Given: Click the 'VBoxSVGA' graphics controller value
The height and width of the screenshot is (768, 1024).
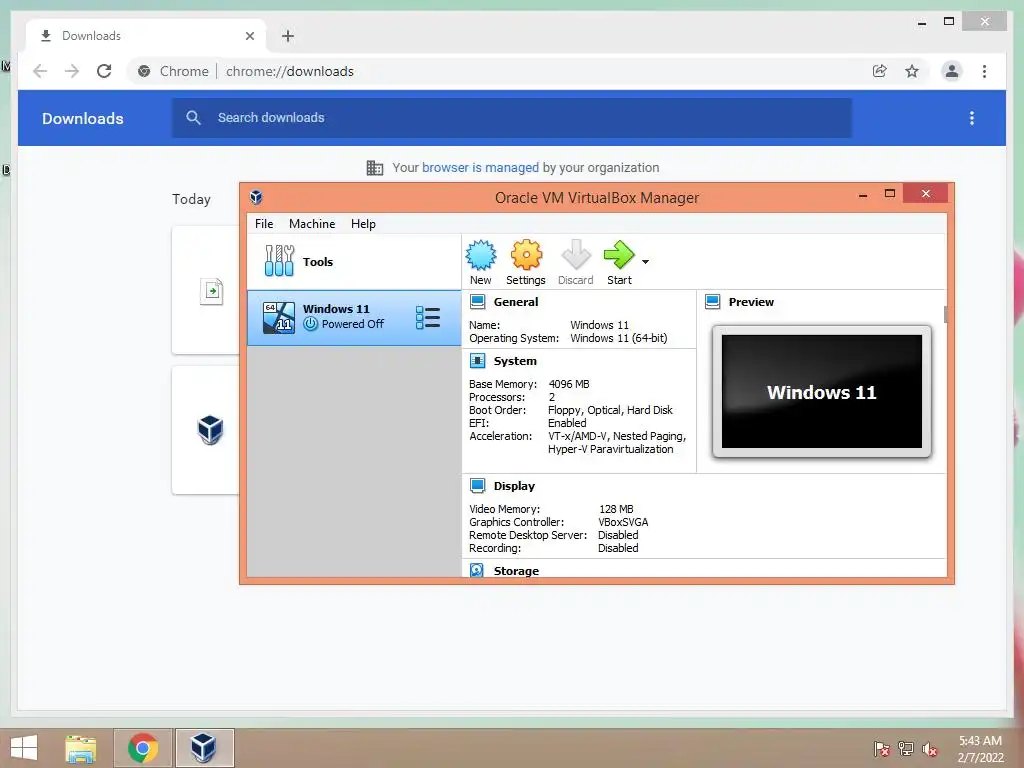Looking at the screenshot, I should tap(623, 522).
